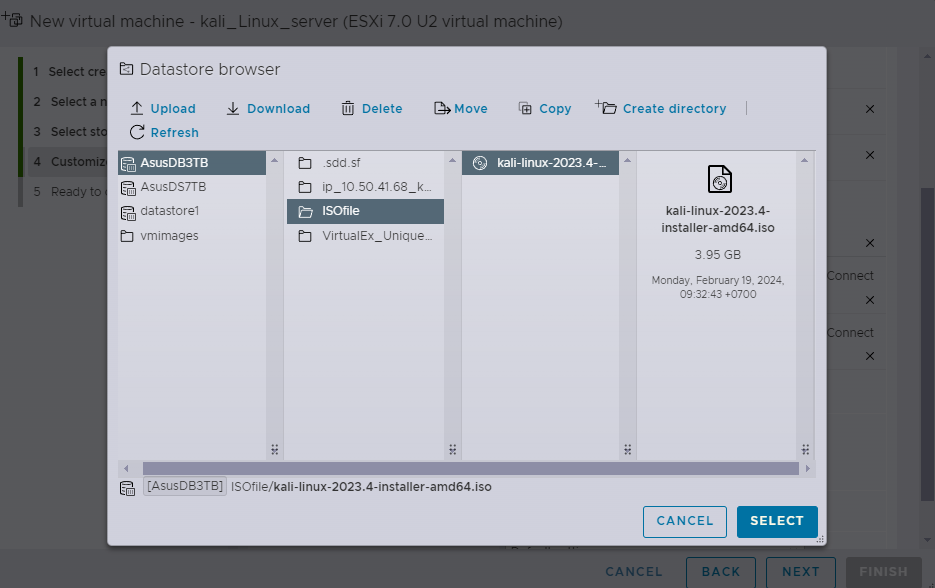The height and width of the screenshot is (588, 935).
Task: Click the Create directory folder icon
Action: point(606,107)
